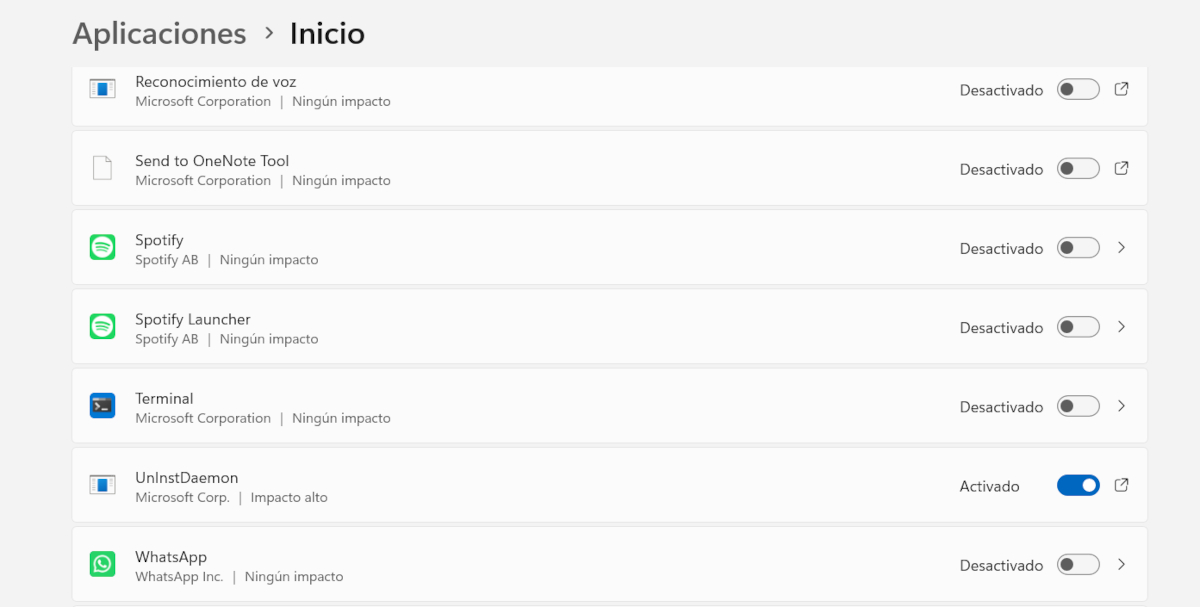Go back to Aplicaciones breadcrumb
1200x607 pixels.
click(x=159, y=34)
